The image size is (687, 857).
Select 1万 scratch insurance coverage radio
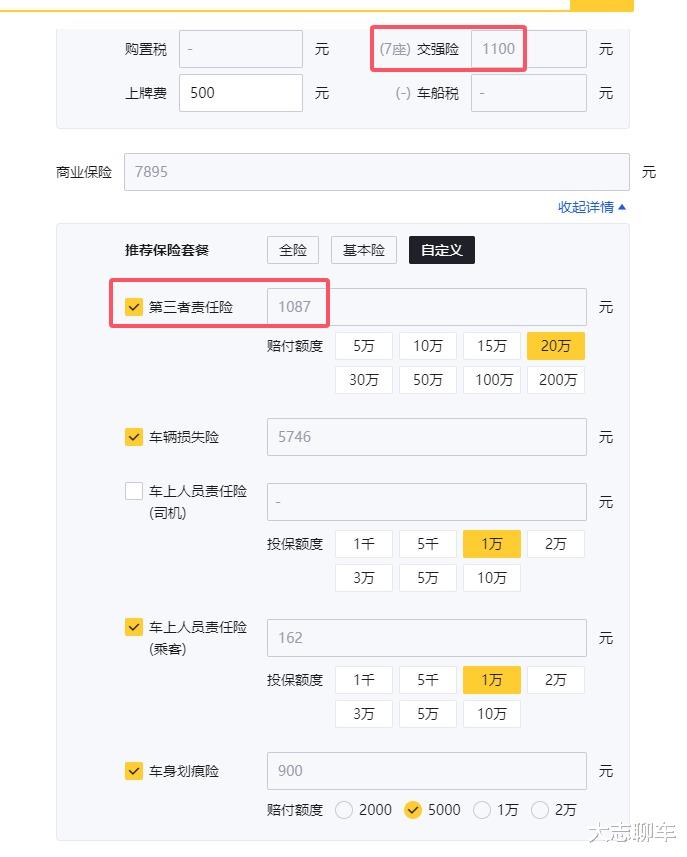click(x=482, y=810)
